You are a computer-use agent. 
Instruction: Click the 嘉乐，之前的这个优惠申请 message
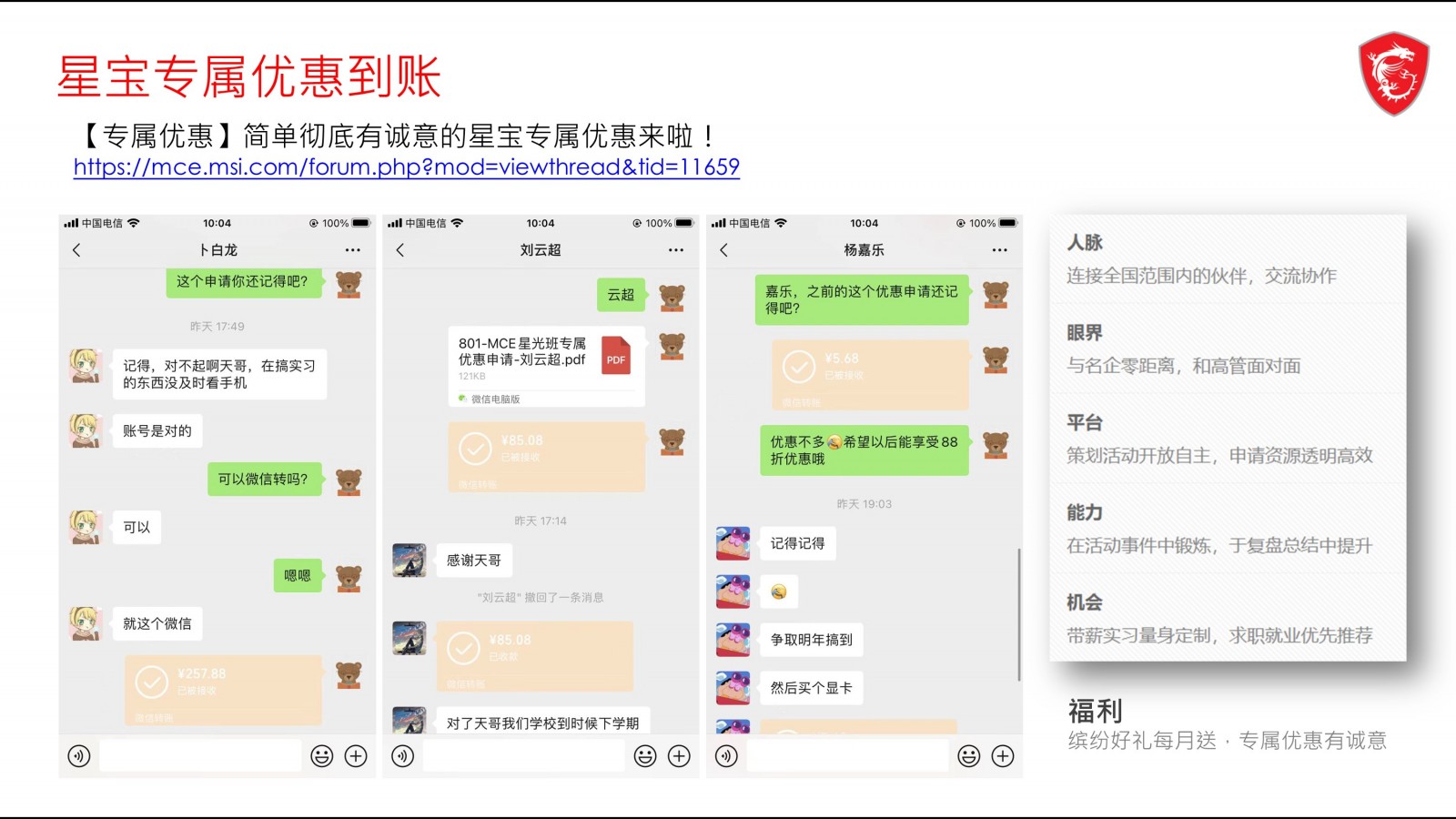[x=862, y=300]
